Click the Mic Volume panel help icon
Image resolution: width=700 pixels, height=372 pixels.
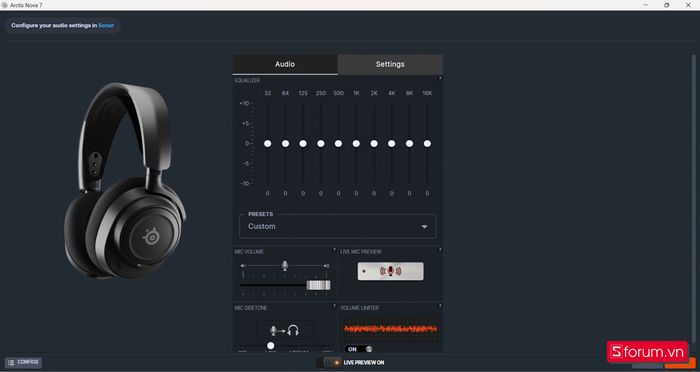(x=334, y=250)
